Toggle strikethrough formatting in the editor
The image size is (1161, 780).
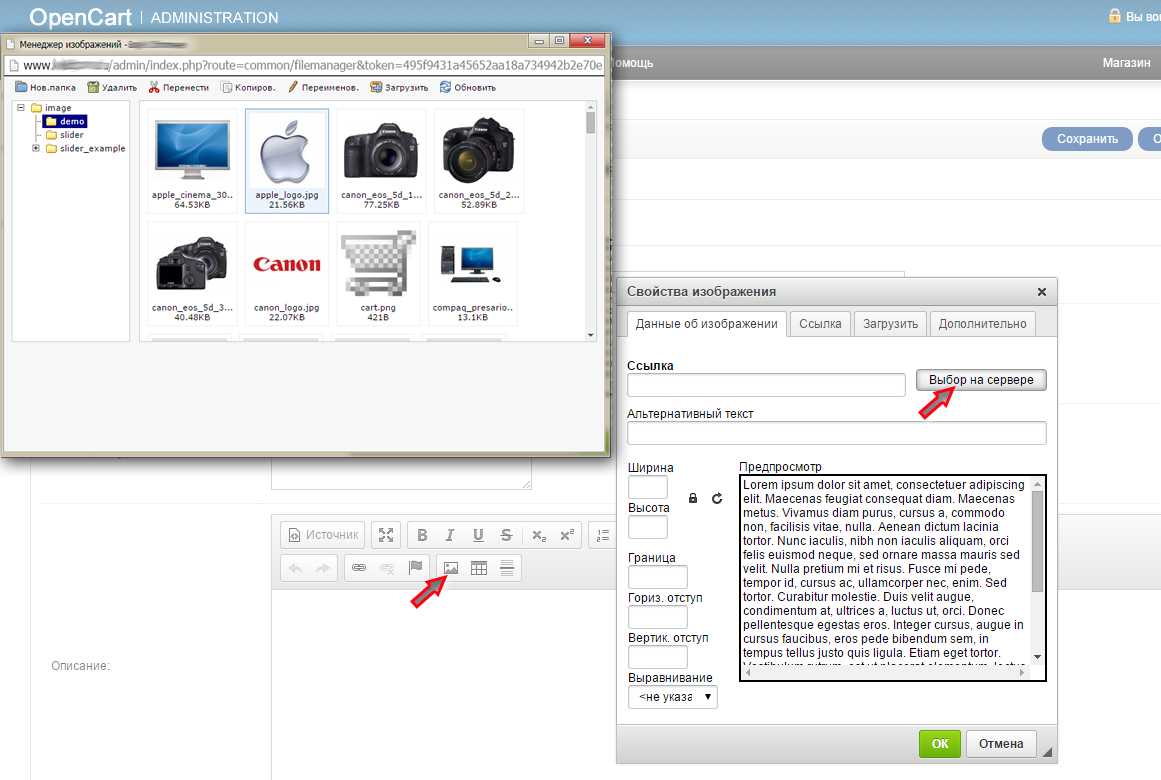coord(506,535)
